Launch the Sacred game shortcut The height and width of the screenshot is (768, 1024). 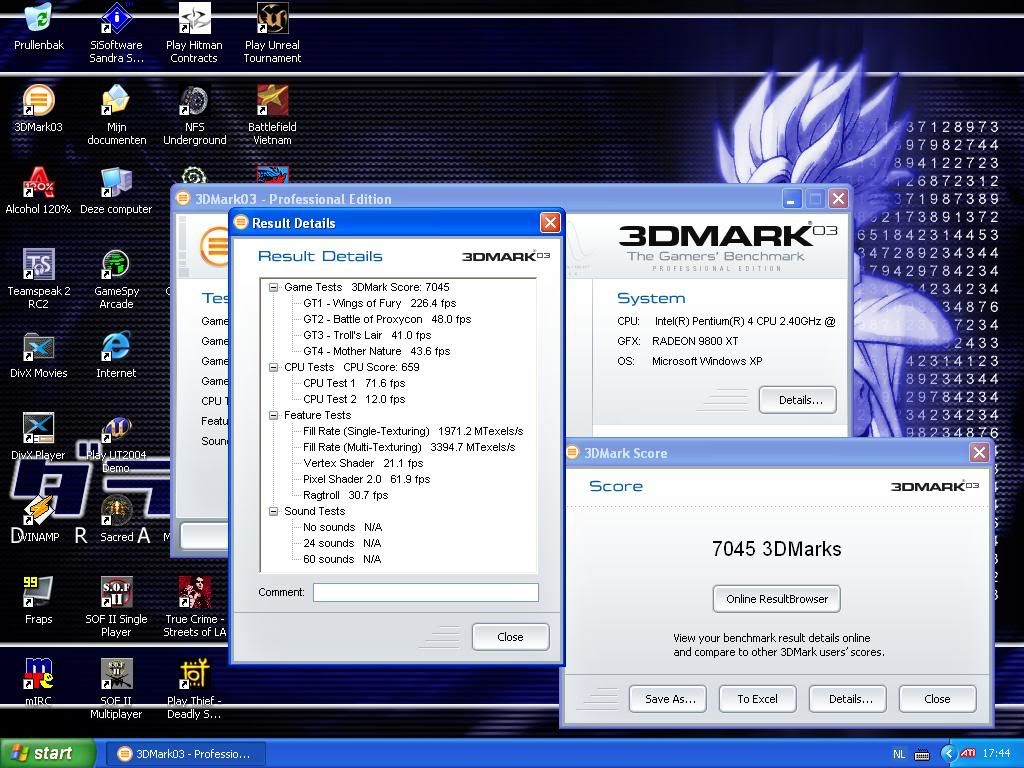(116, 519)
